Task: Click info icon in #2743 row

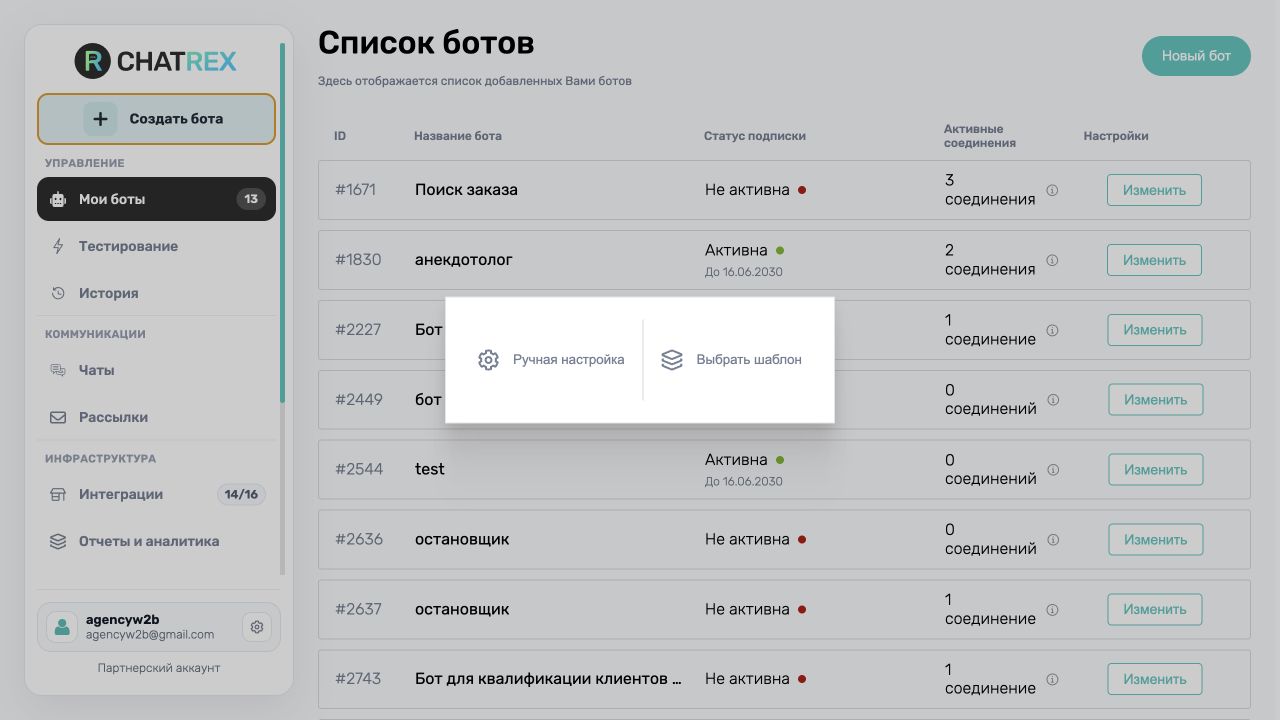Action: 1053,679
